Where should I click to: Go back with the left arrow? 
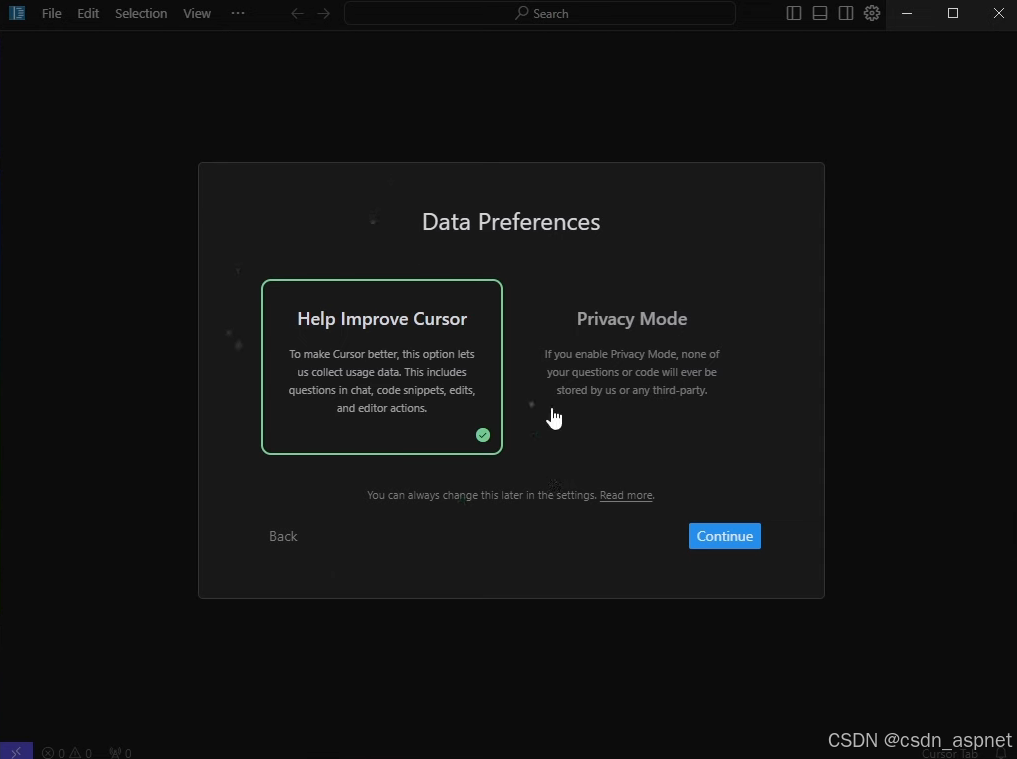297,14
